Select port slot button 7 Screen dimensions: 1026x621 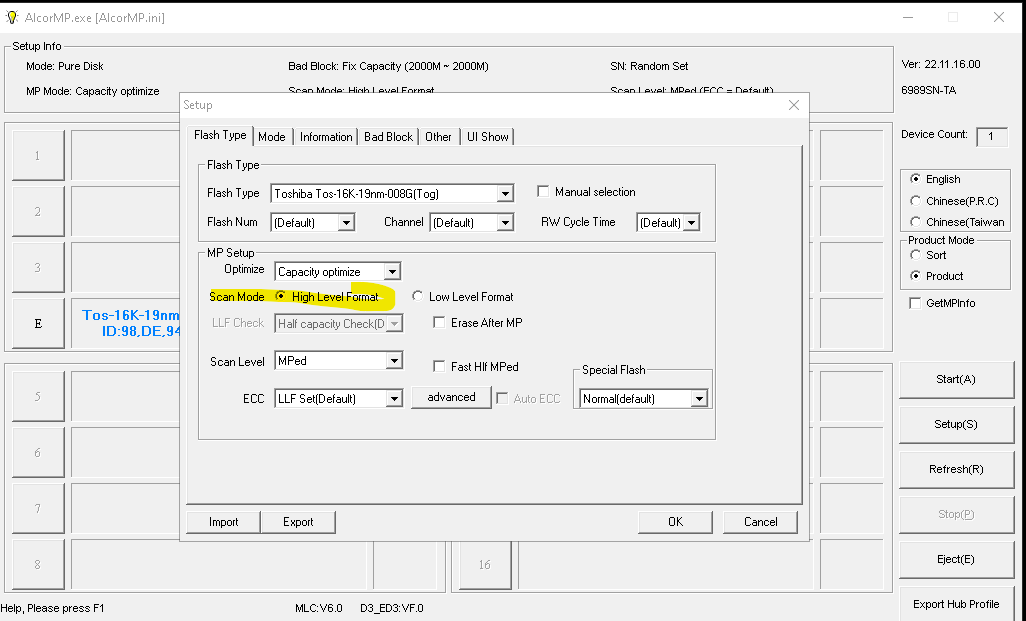pos(38,508)
